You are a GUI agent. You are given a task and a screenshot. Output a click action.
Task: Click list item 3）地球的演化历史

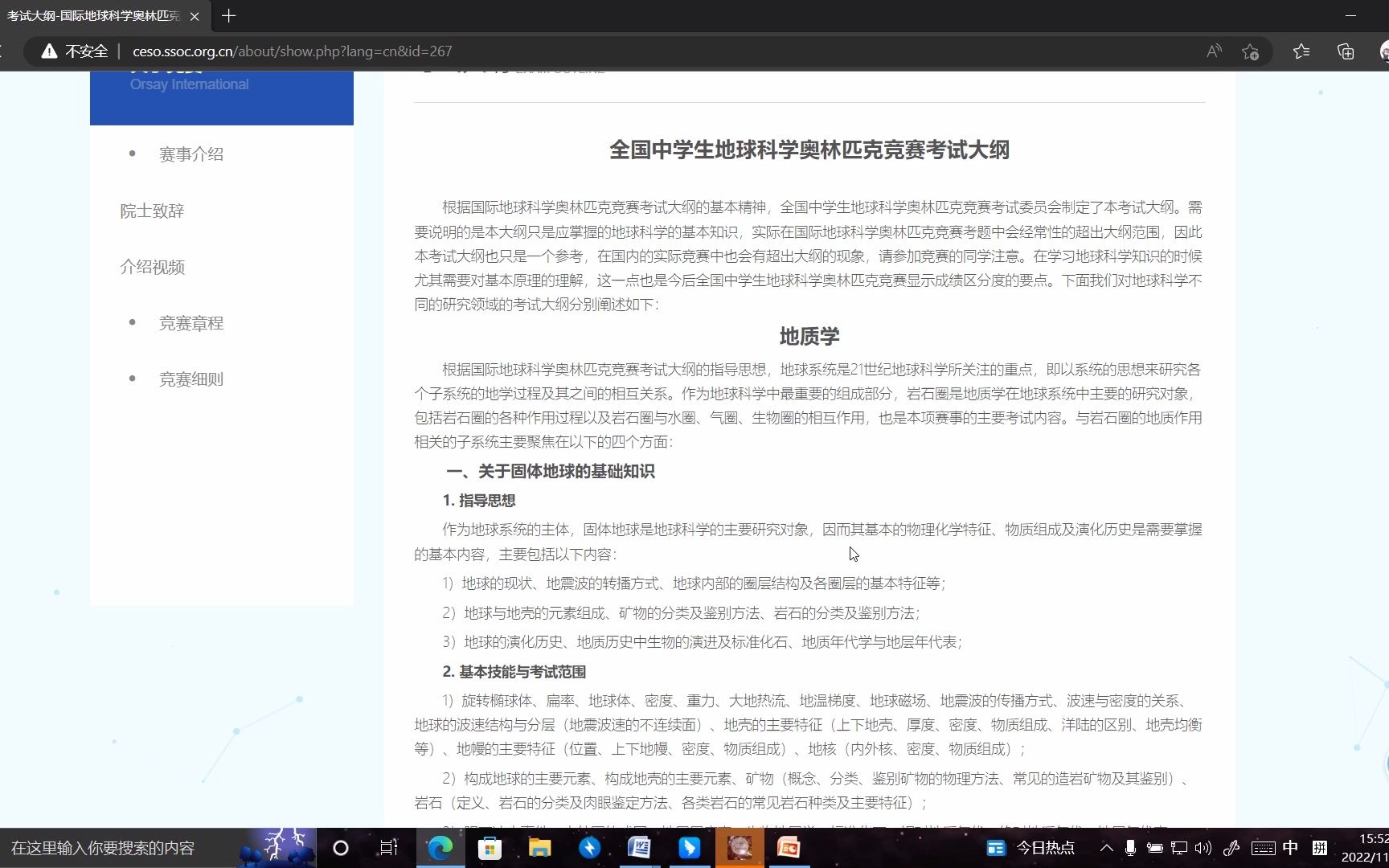point(702,642)
